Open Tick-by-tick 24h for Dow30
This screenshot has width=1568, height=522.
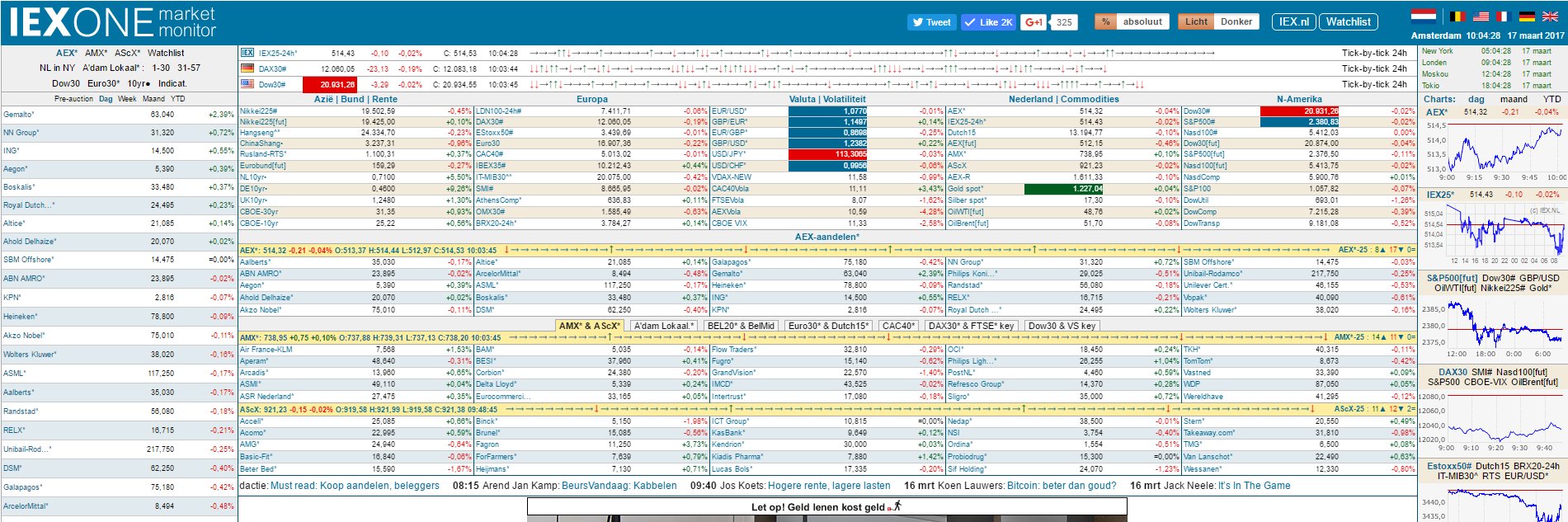[x=1374, y=84]
